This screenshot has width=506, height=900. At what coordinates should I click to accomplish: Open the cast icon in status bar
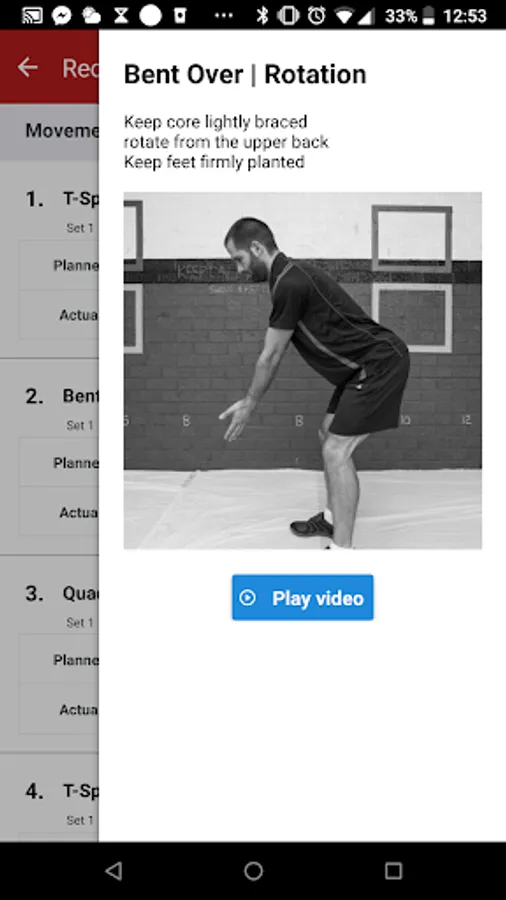point(32,15)
